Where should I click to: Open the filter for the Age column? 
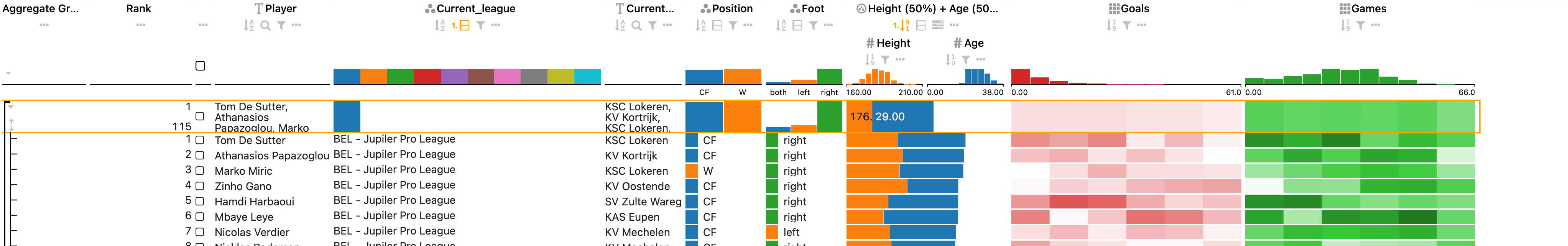point(966,59)
